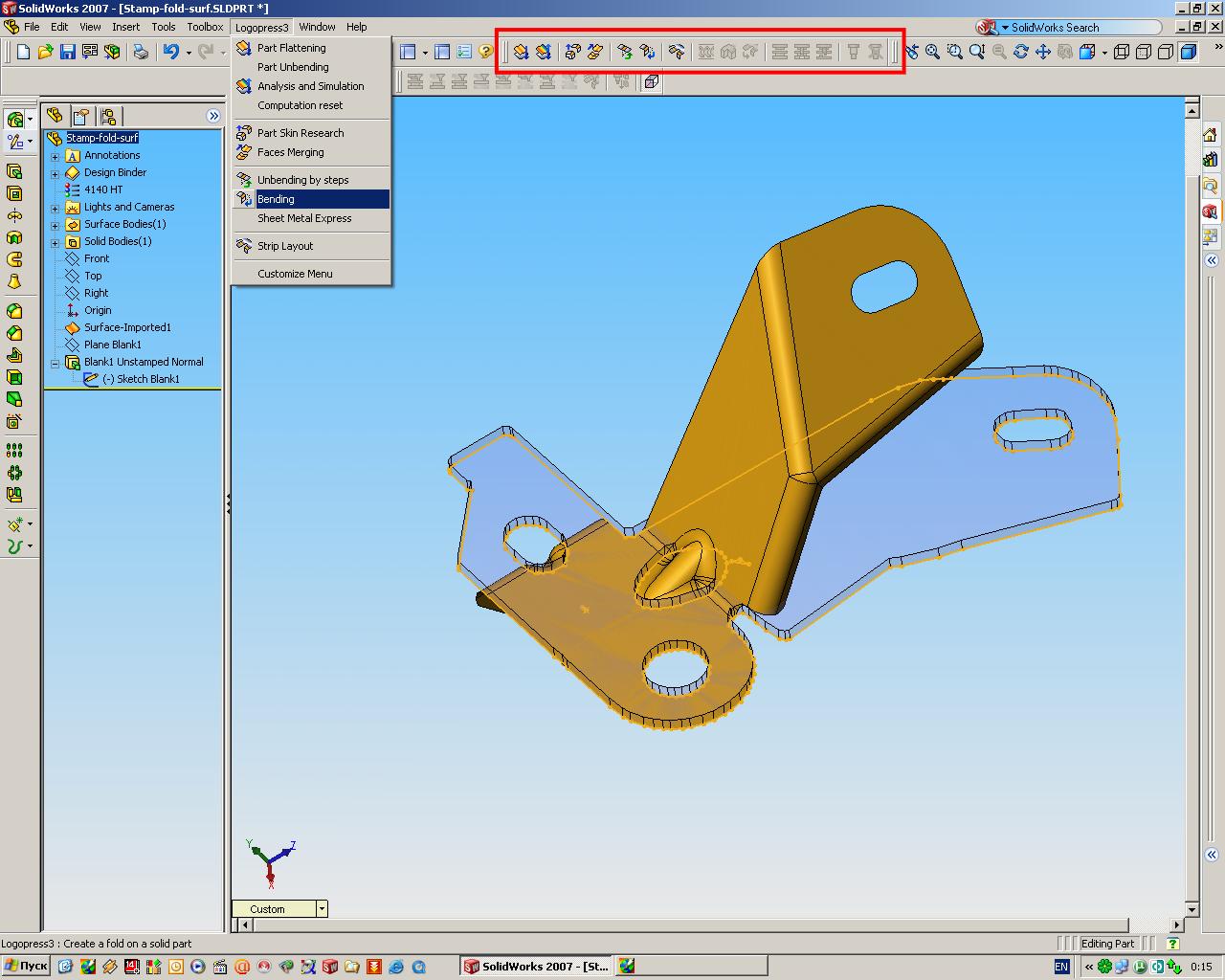Click the Circular Pattern icon
This screenshot has width=1225, height=980.
pyautogui.click(x=14, y=473)
